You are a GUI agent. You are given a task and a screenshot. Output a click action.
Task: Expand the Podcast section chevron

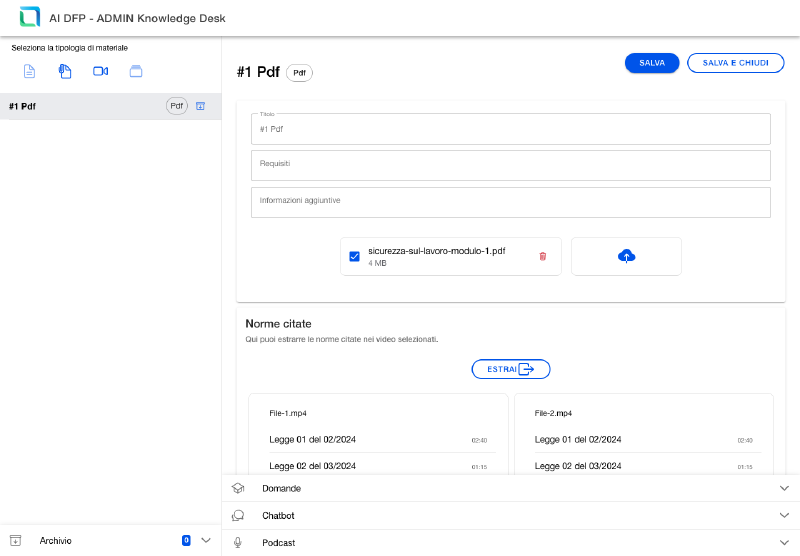[x=785, y=543]
